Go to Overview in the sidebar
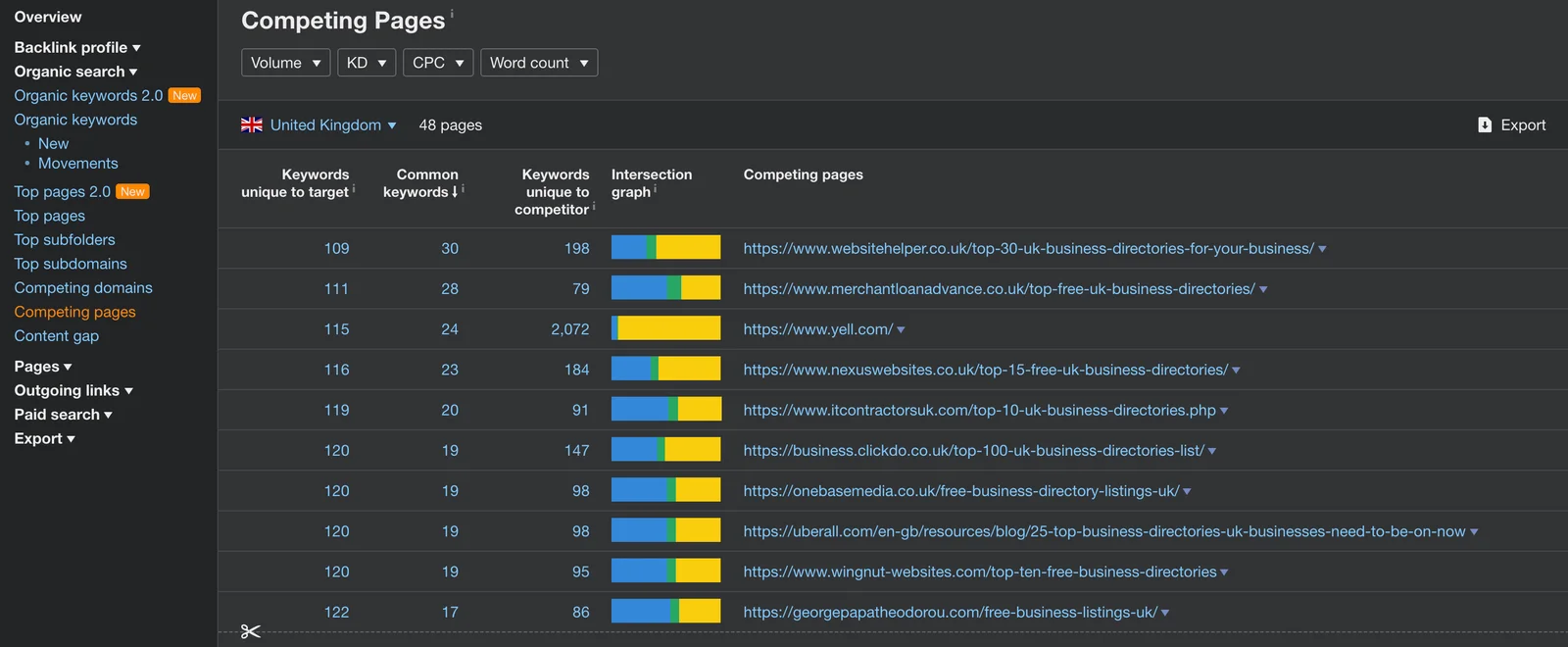The width and height of the screenshot is (1568, 647). coord(48,17)
